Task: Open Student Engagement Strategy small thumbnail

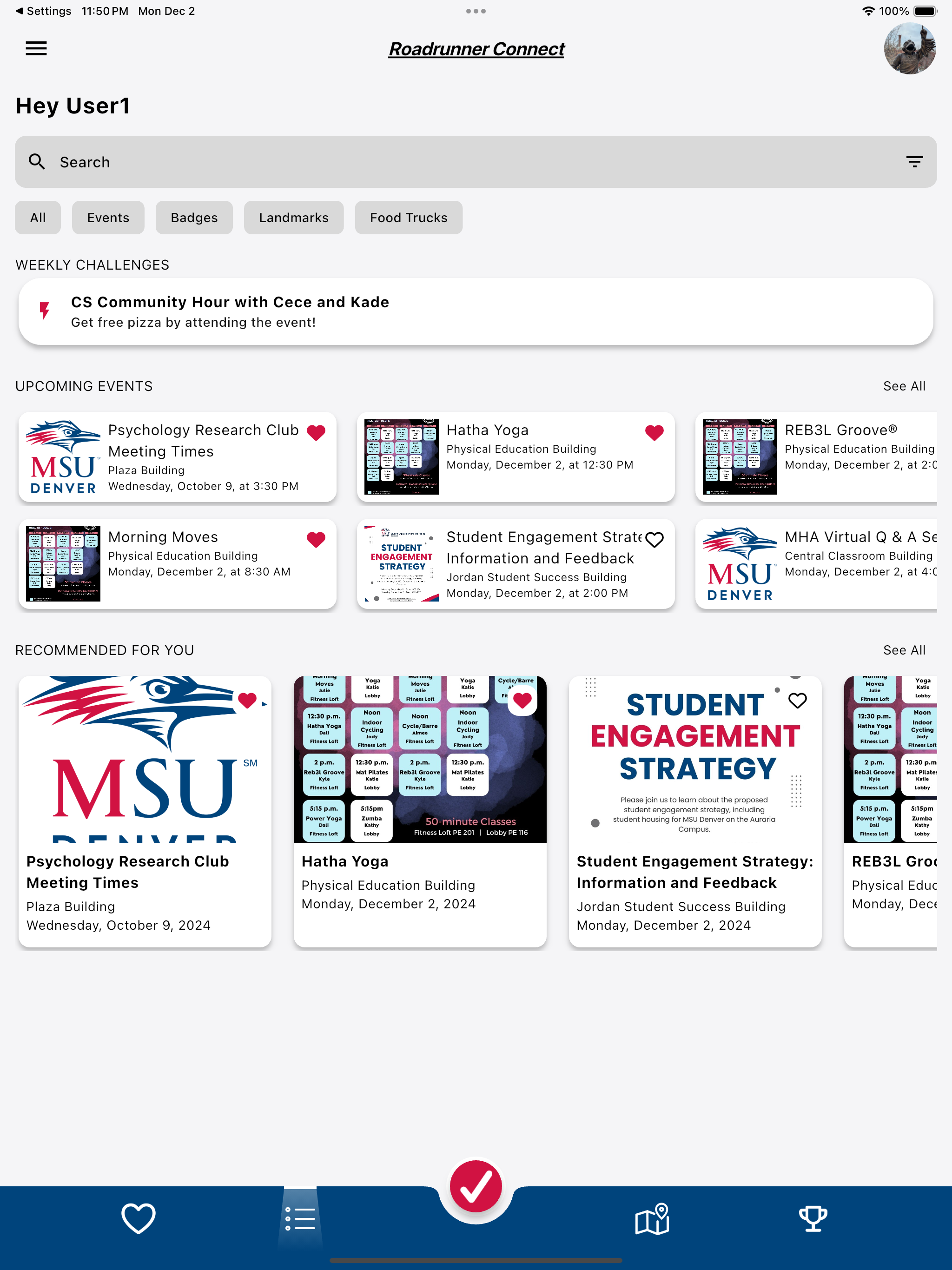Action: point(401,564)
